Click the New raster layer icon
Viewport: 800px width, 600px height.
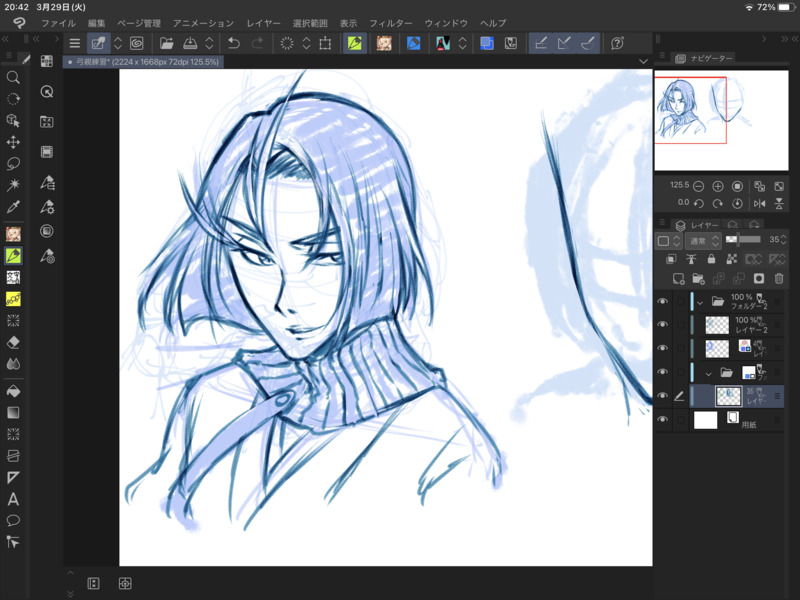click(x=678, y=279)
